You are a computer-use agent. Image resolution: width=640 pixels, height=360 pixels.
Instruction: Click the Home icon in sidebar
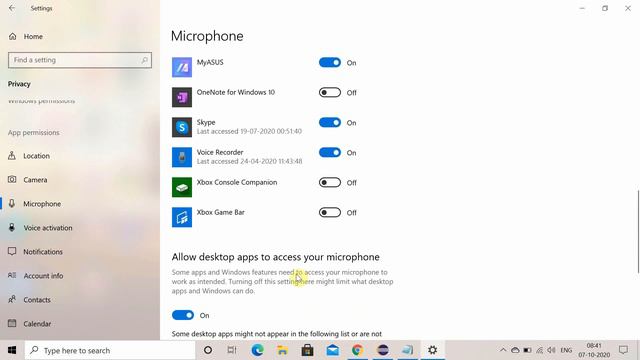13,36
